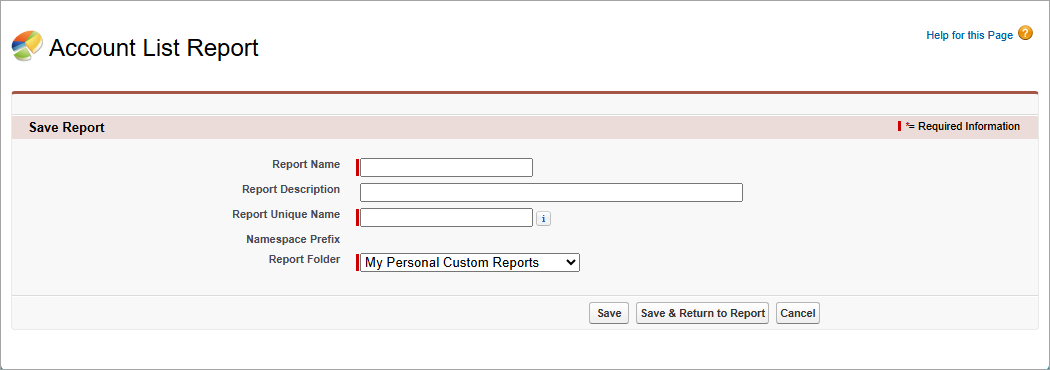The width and height of the screenshot is (1050, 370).
Task: Click the Report Description label
Action: coord(291,189)
